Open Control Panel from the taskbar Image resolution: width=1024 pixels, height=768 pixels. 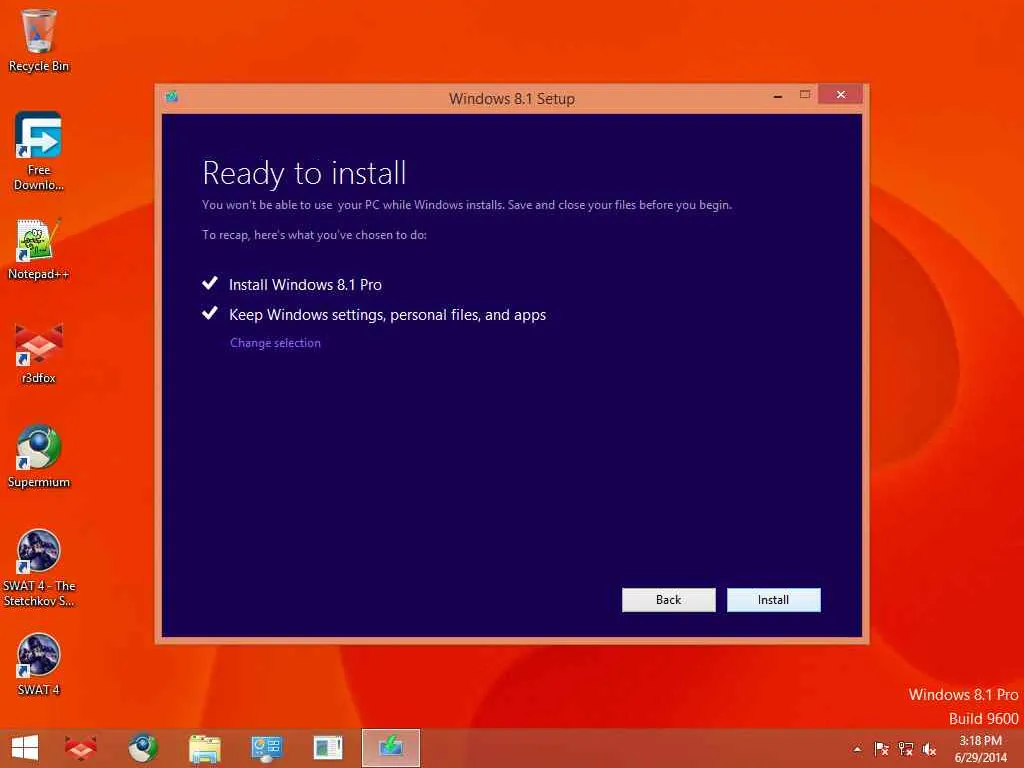pyautogui.click(x=266, y=748)
